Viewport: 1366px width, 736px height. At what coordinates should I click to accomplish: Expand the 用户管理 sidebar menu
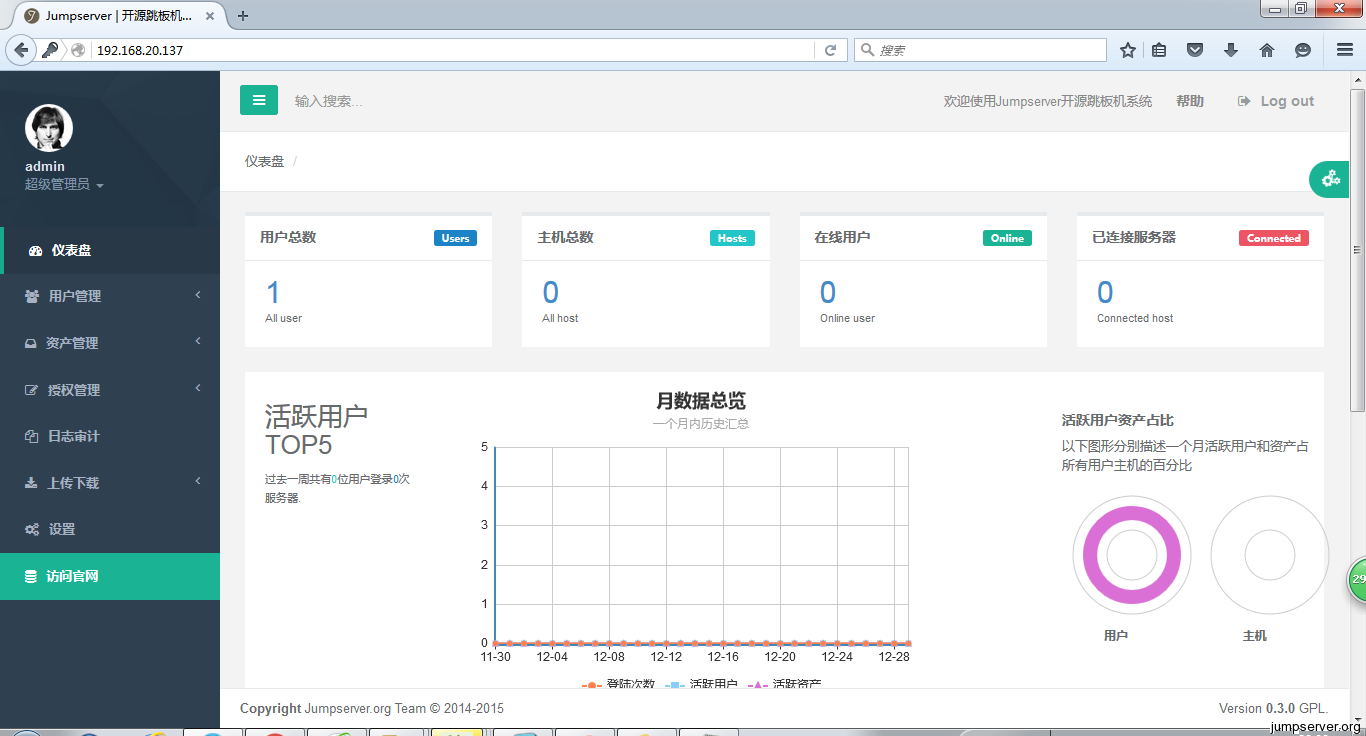(75, 296)
